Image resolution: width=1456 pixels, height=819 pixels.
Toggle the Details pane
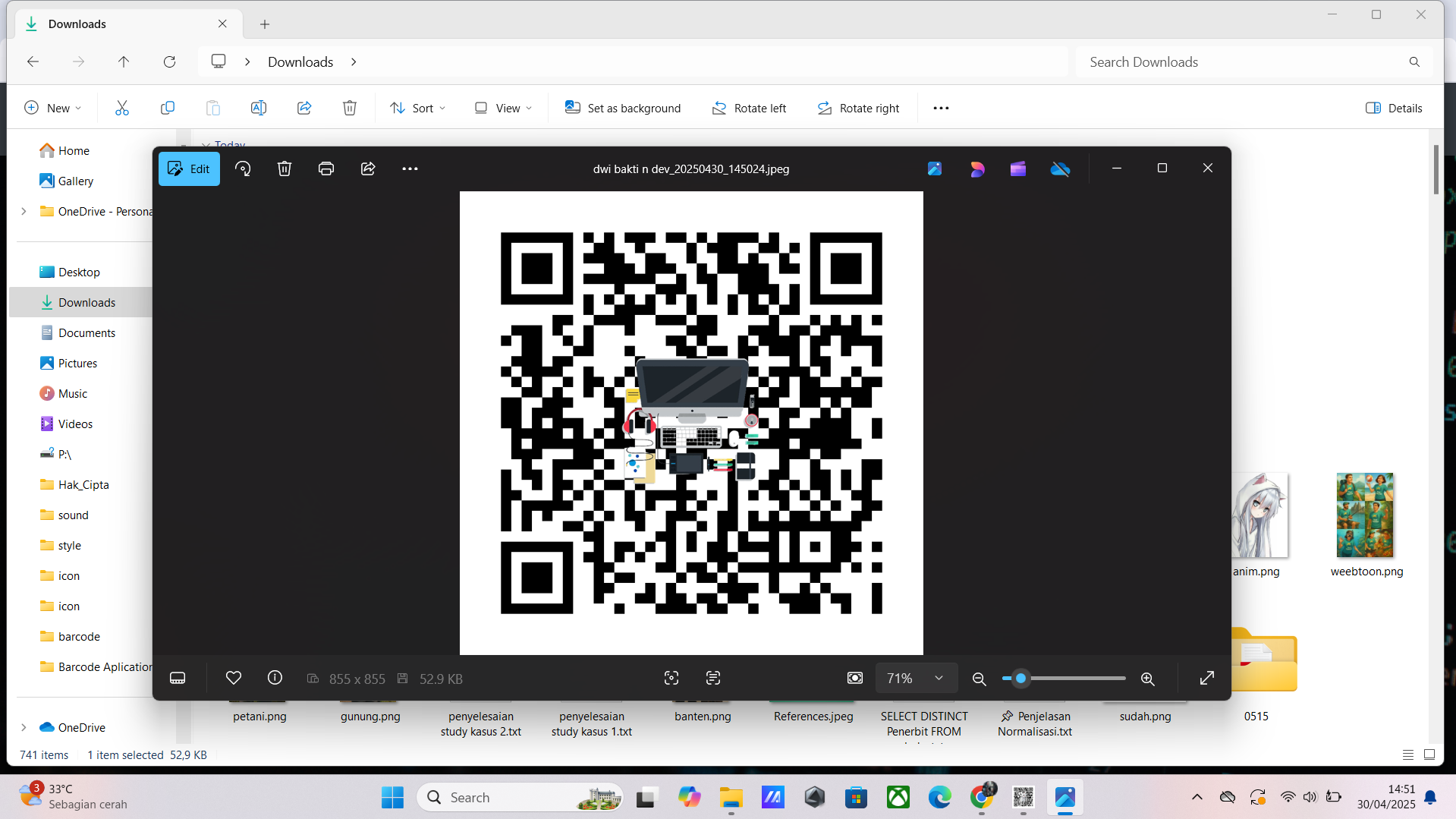click(x=1394, y=108)
